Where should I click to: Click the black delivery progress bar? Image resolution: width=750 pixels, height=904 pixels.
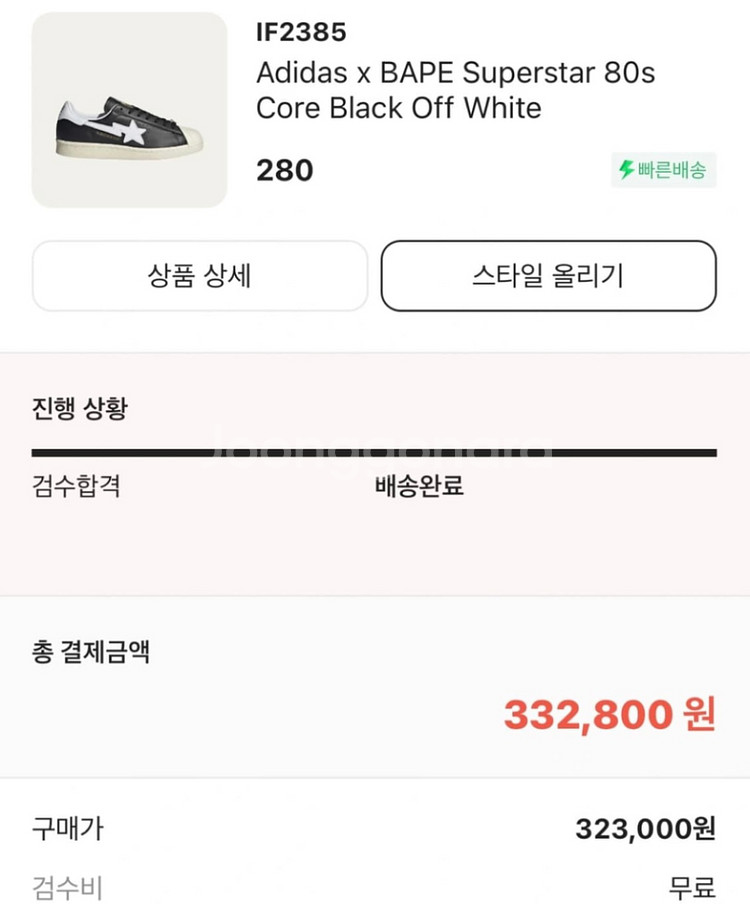(x=374, y=453)
